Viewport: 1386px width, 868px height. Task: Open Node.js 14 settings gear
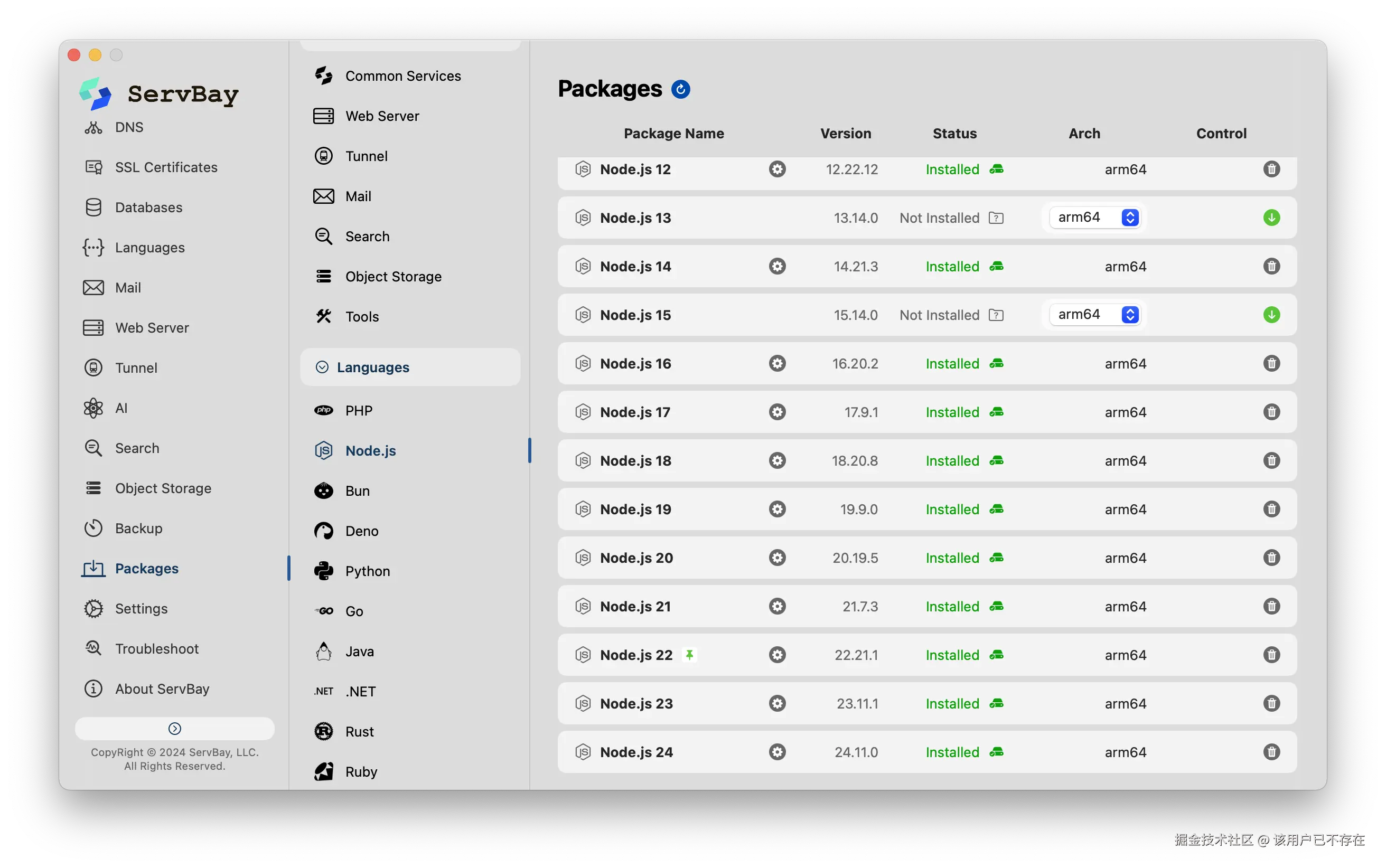(778, 267)
